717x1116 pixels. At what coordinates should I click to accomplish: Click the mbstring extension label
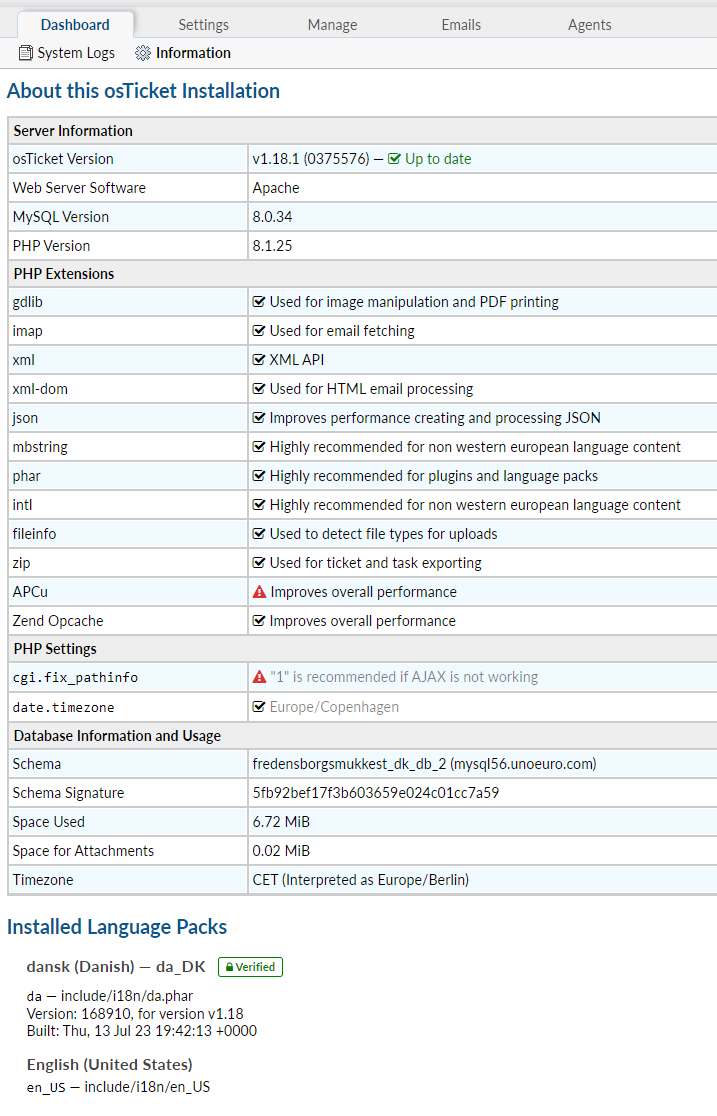click(x=40, y=447)
